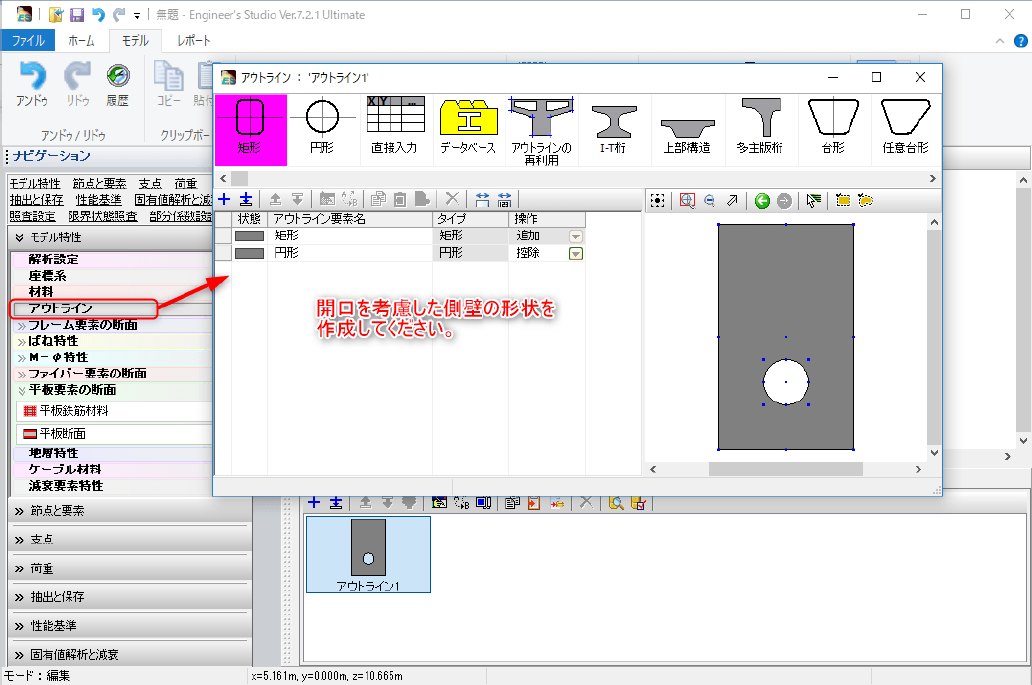1032x685 pixels.
Task: Select 材料 in the navigation tree
Action: coord(41,292)
